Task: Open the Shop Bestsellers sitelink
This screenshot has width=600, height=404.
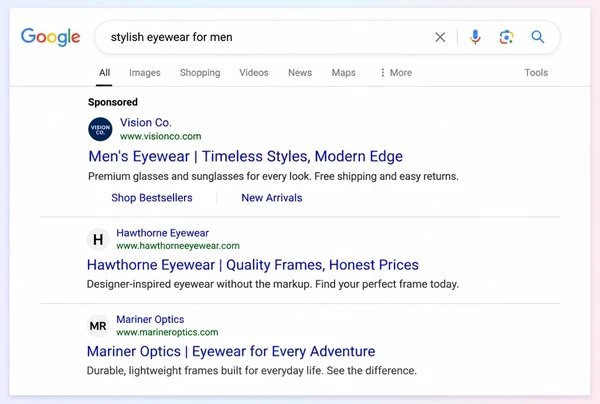Action: point(152,198)
